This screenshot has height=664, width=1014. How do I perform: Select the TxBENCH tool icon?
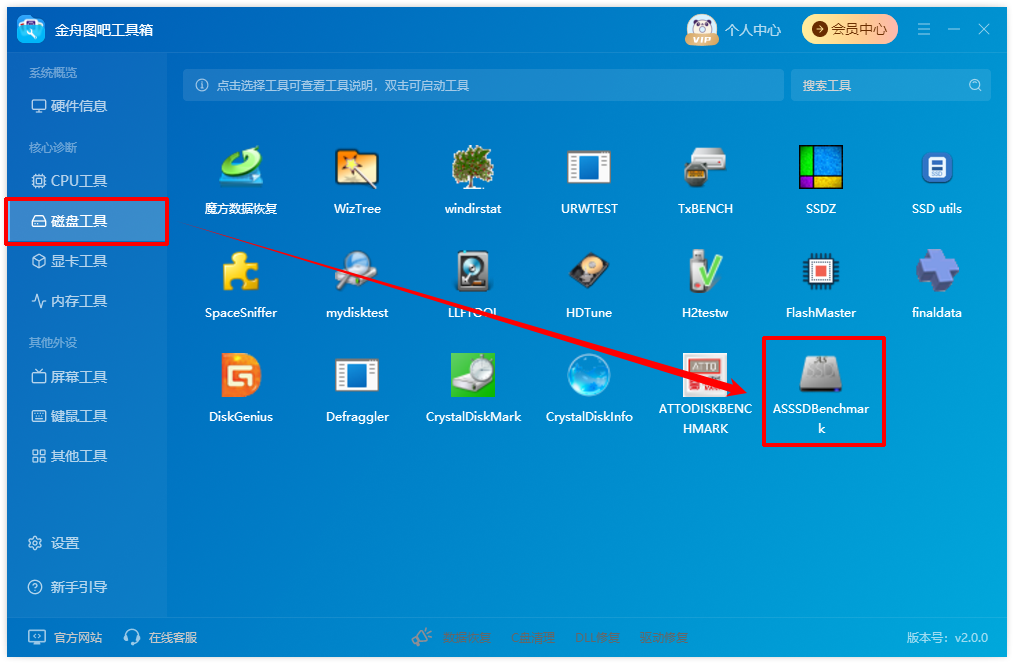click(x=705, y=167)
